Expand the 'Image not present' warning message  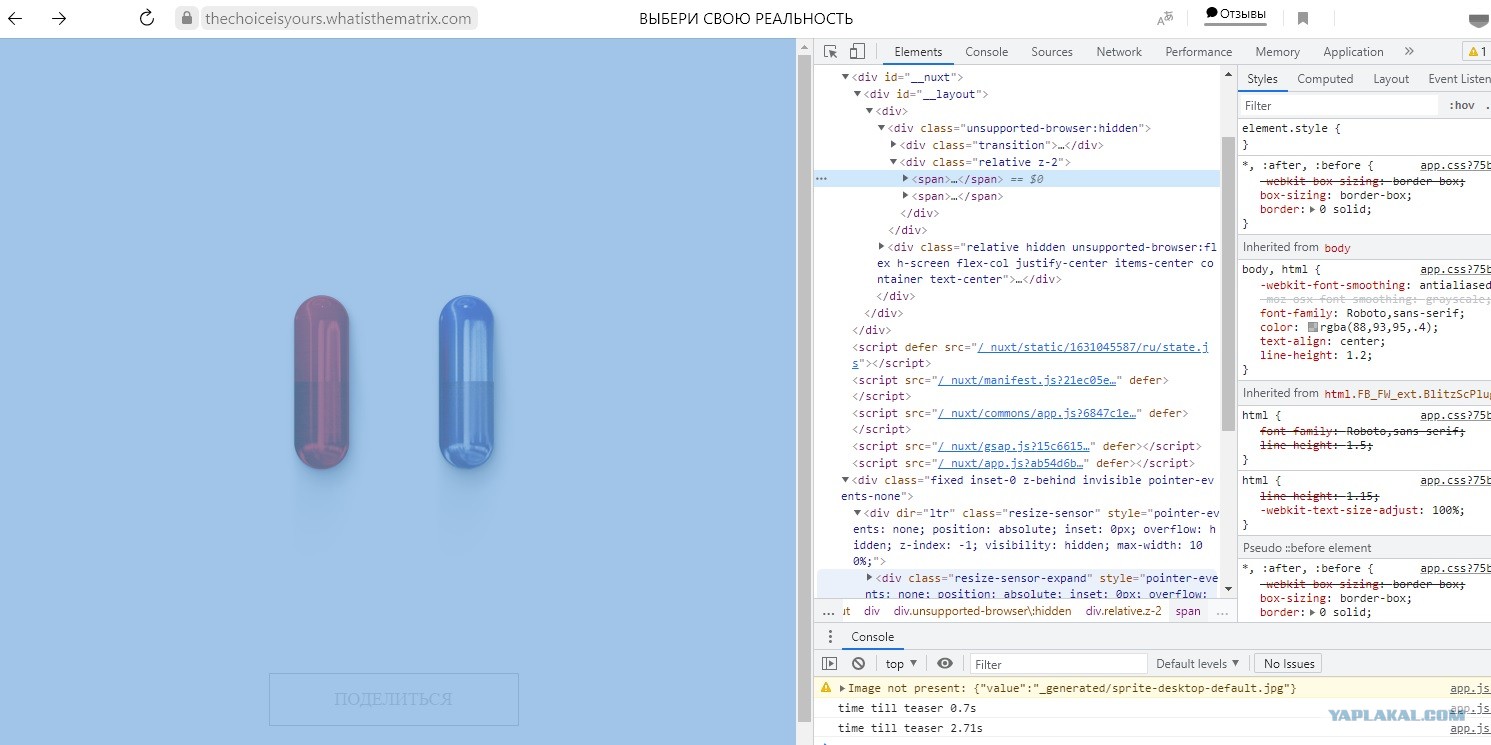click(x=842, y=688)
